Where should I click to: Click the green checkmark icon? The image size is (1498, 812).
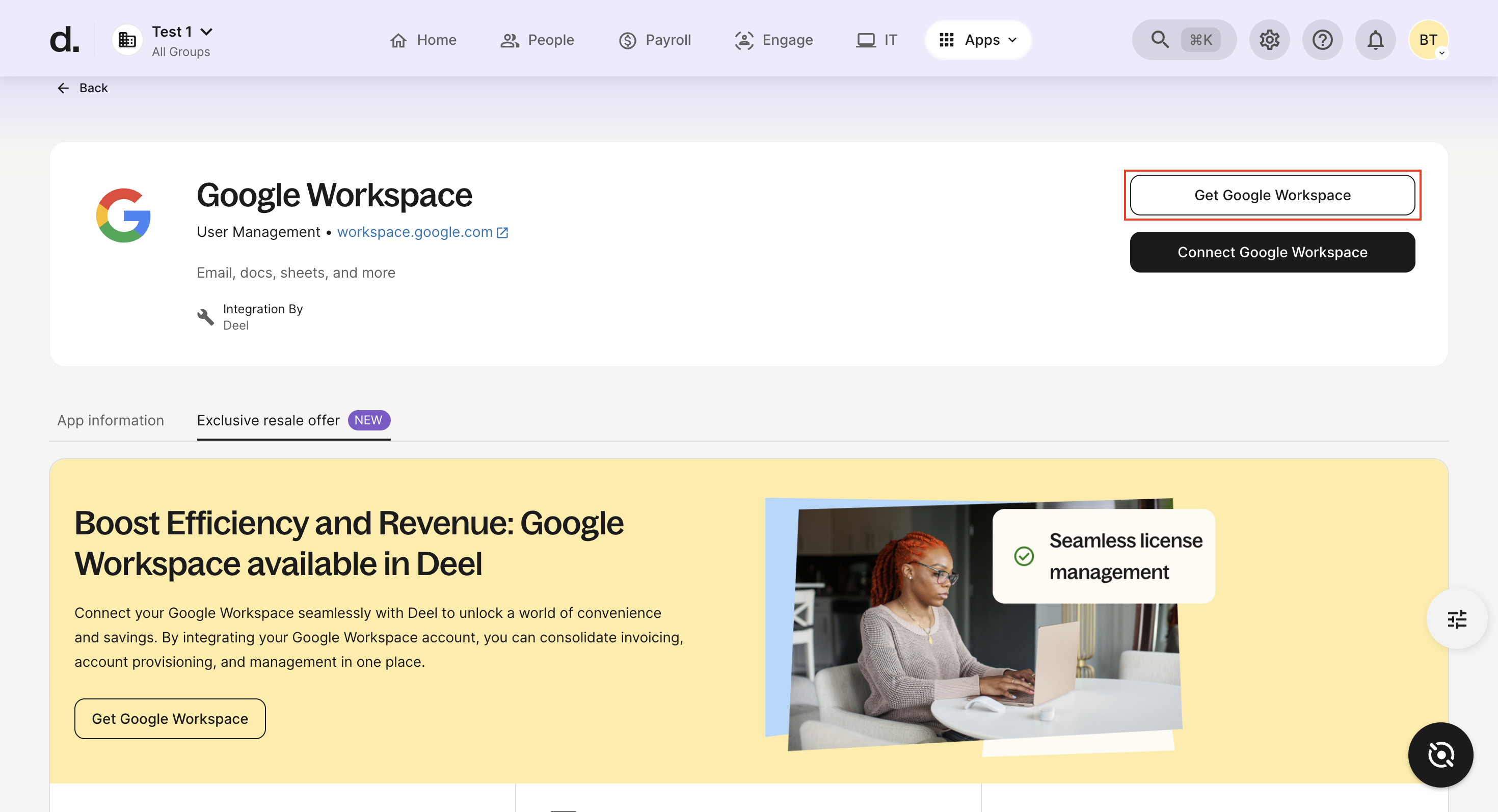(1024, 556)
